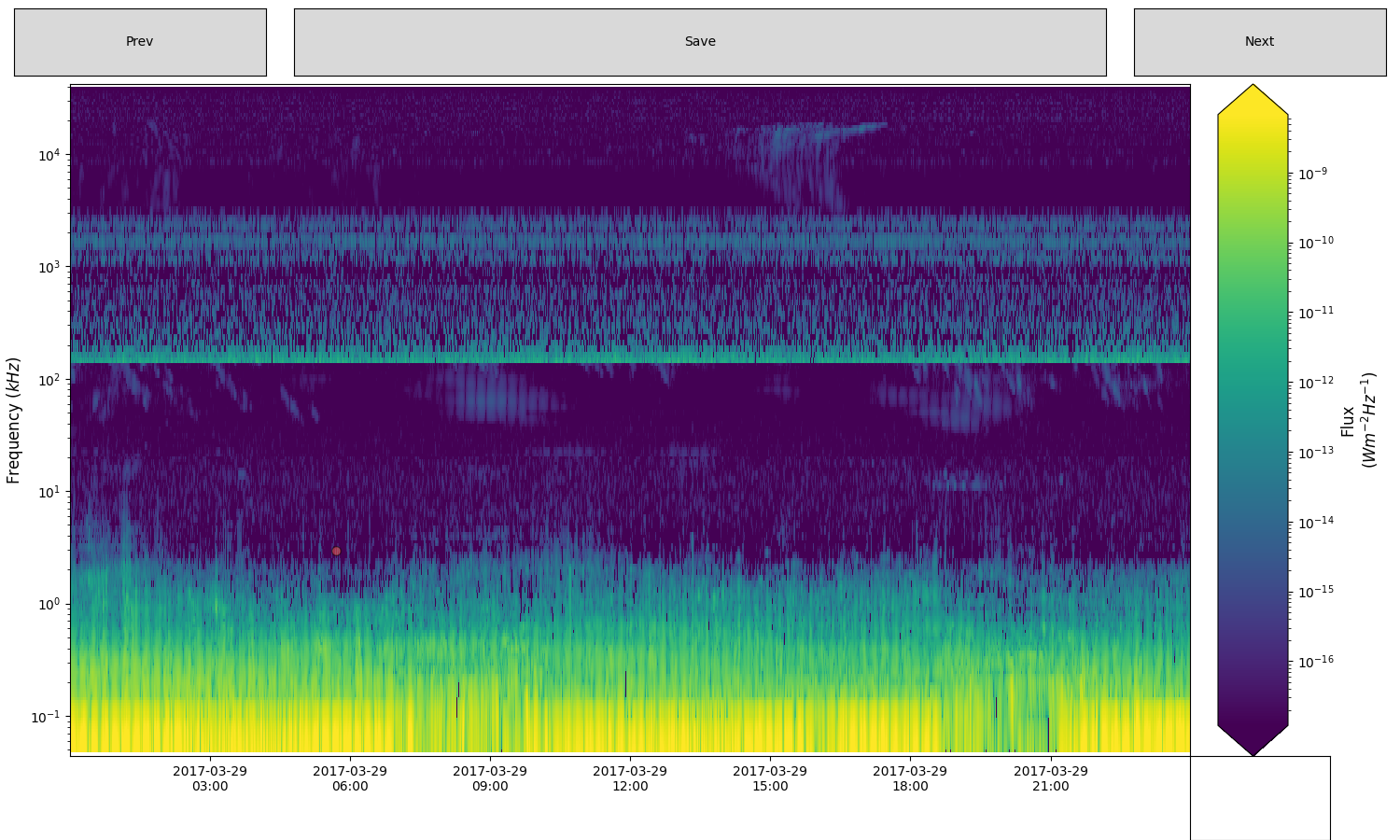
Task: Click the 18:00 time axis label
Action: tap(910, 778)
